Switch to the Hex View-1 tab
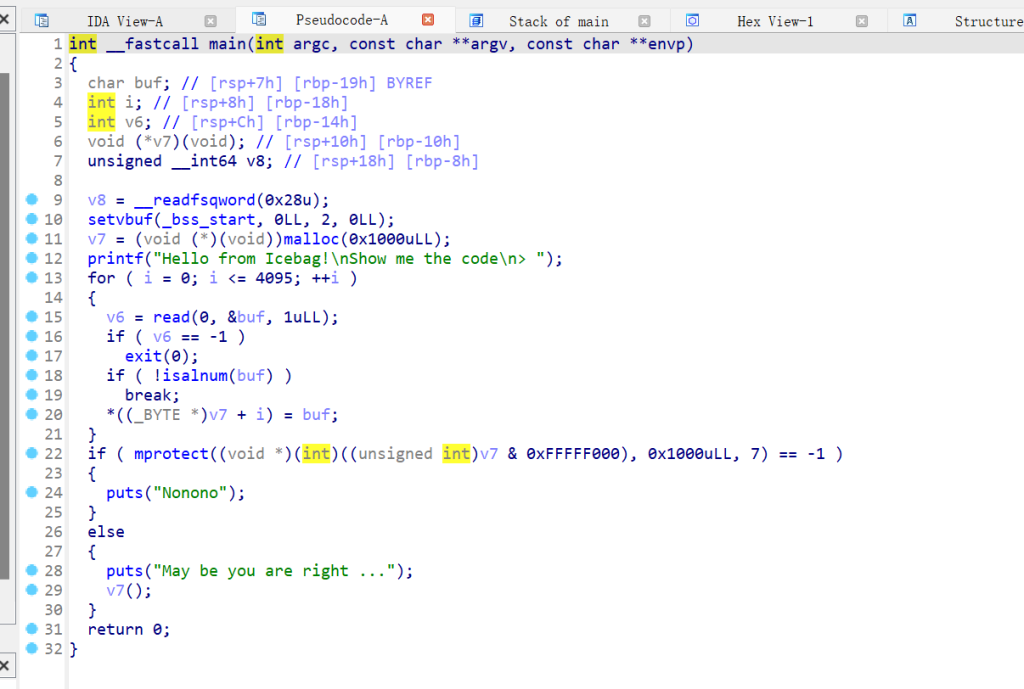The image size is (1024, 689). pyautogui.click(x=775, y=21)
